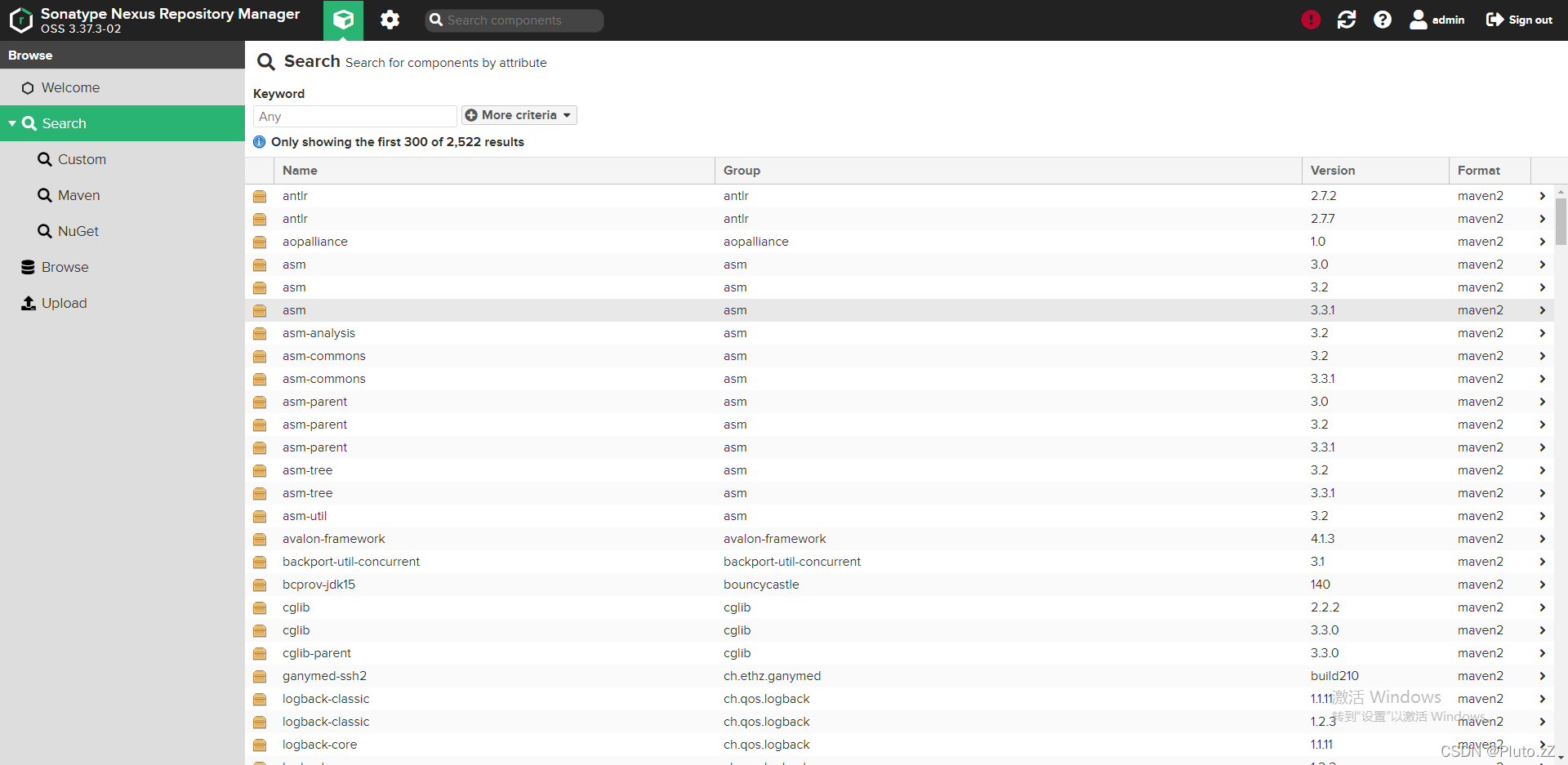
Task: Click the component icon of bcprov-jdk15 row
Action: [x=260, y=585]
